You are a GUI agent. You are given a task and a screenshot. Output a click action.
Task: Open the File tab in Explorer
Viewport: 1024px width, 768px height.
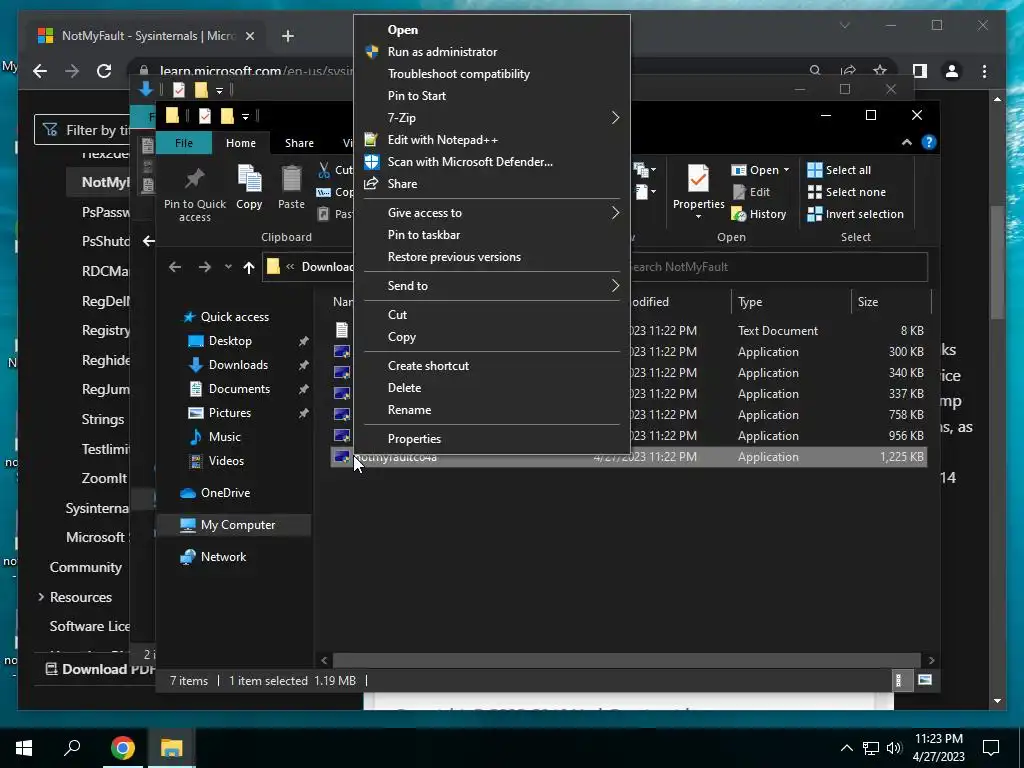(x=184, y=143)
